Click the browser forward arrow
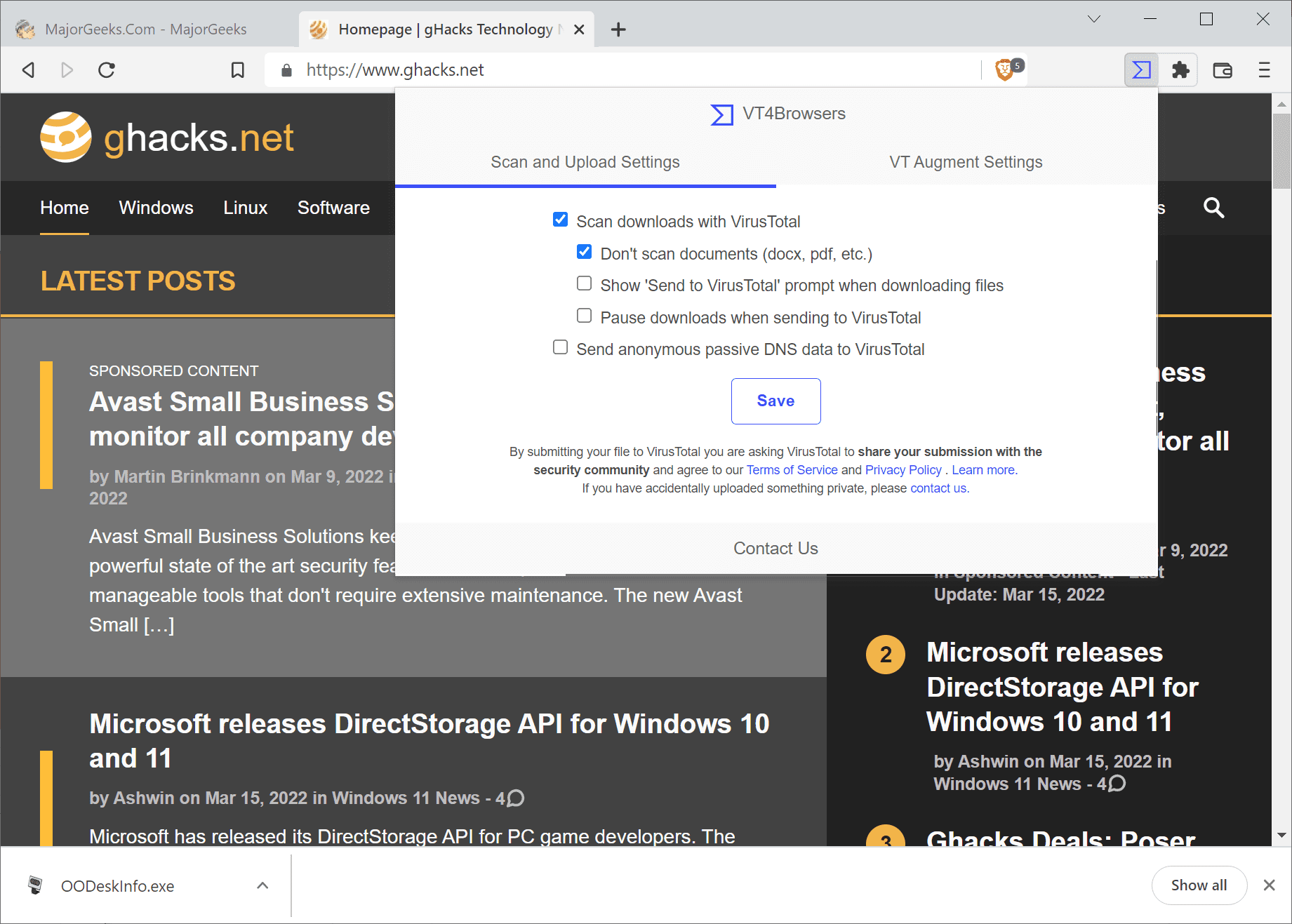This screenshot has height=924, width=1292. point(67,70)
